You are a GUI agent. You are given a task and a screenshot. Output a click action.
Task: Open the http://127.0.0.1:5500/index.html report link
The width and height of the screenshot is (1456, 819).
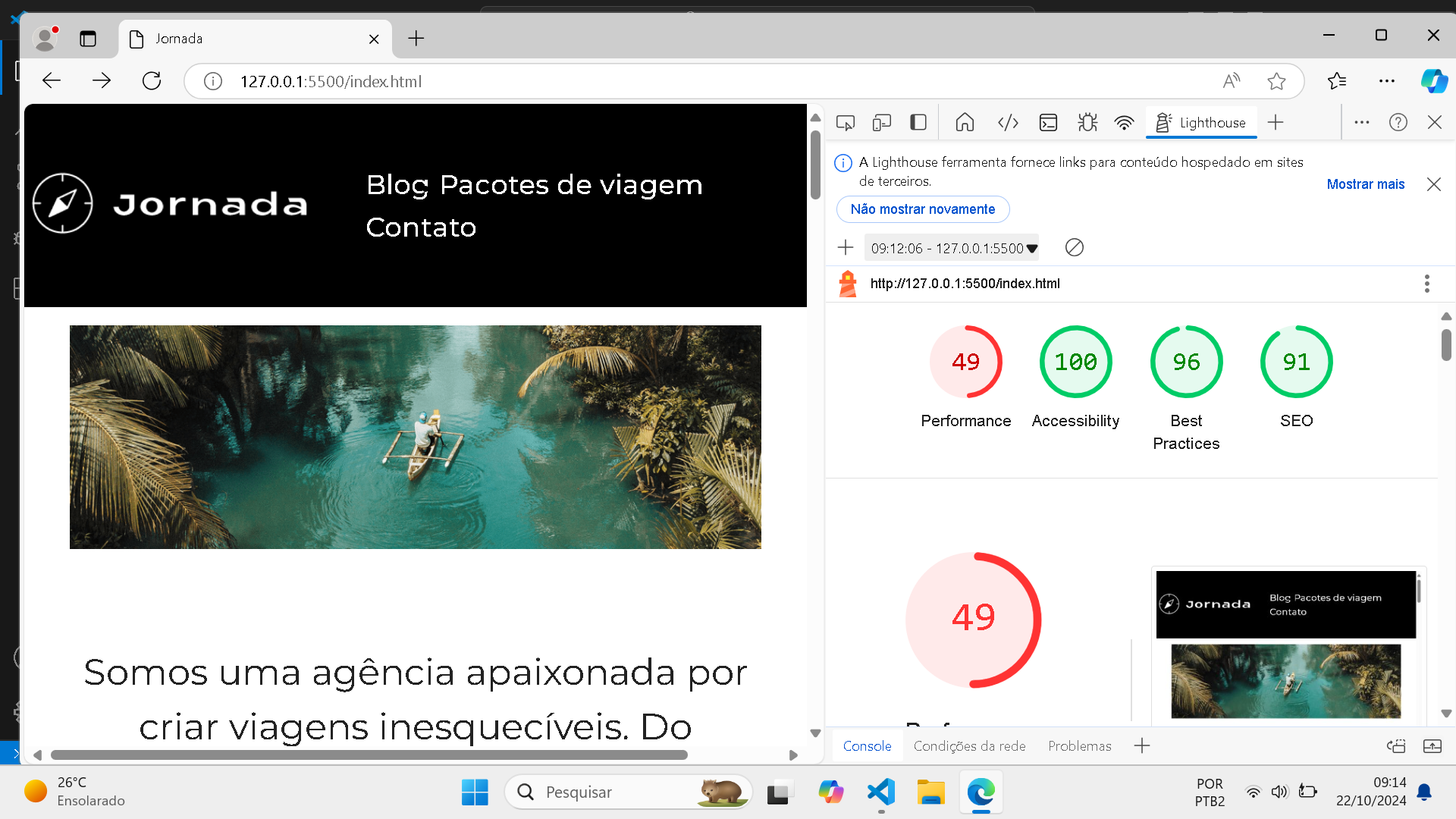[965, 284]
